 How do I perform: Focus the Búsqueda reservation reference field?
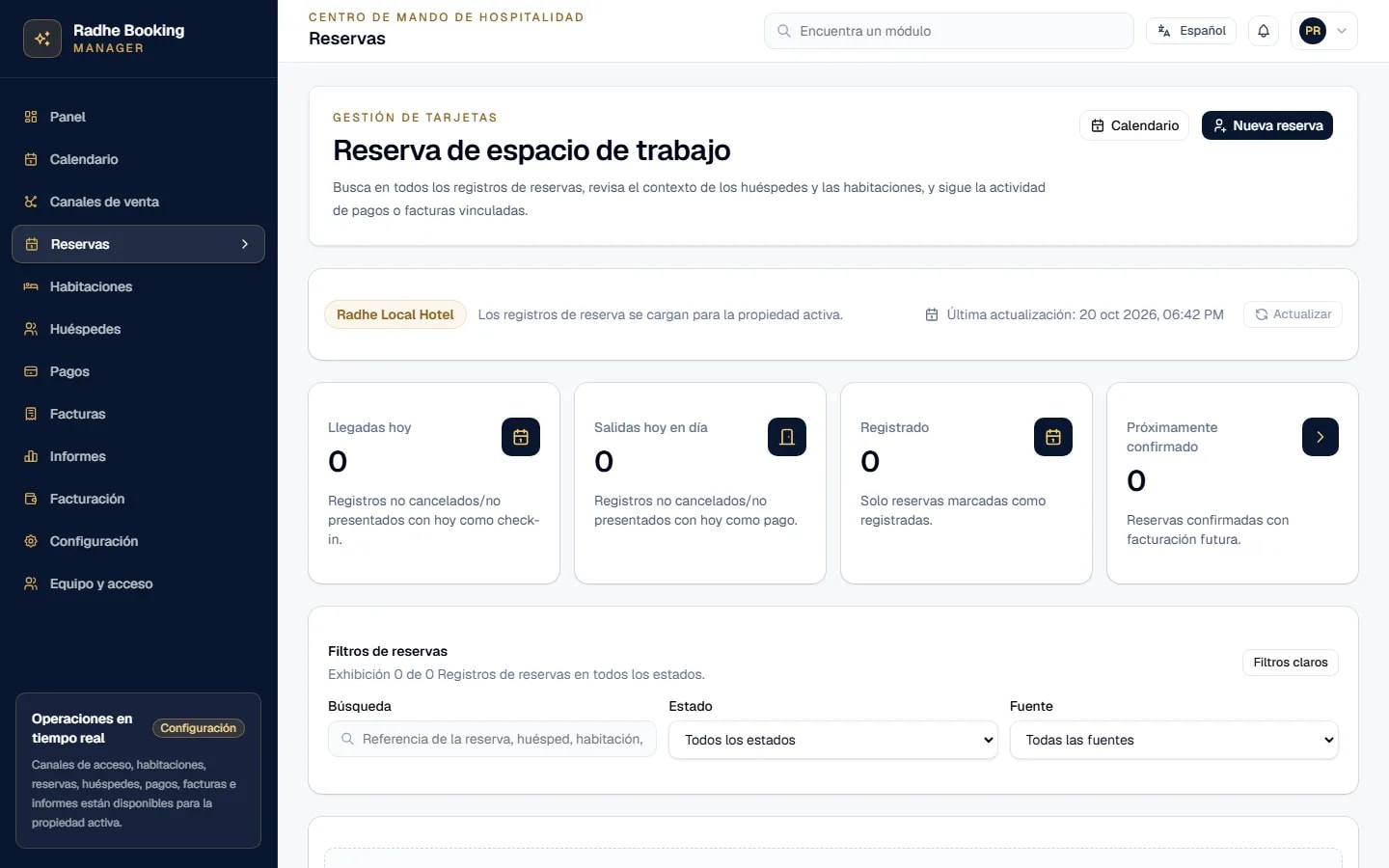point(492,739)
